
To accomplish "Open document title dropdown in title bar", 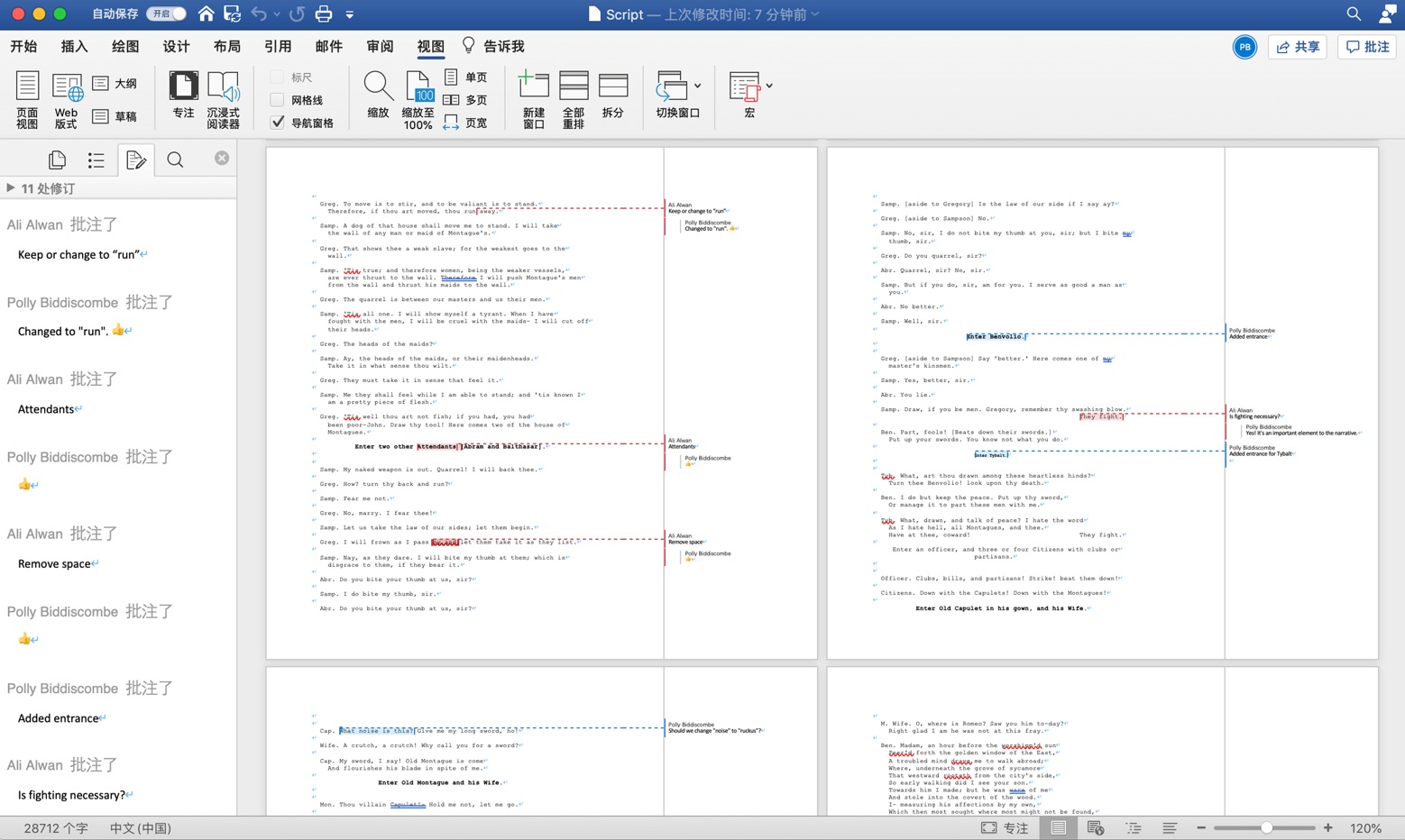I will click(x=815, y=14).
